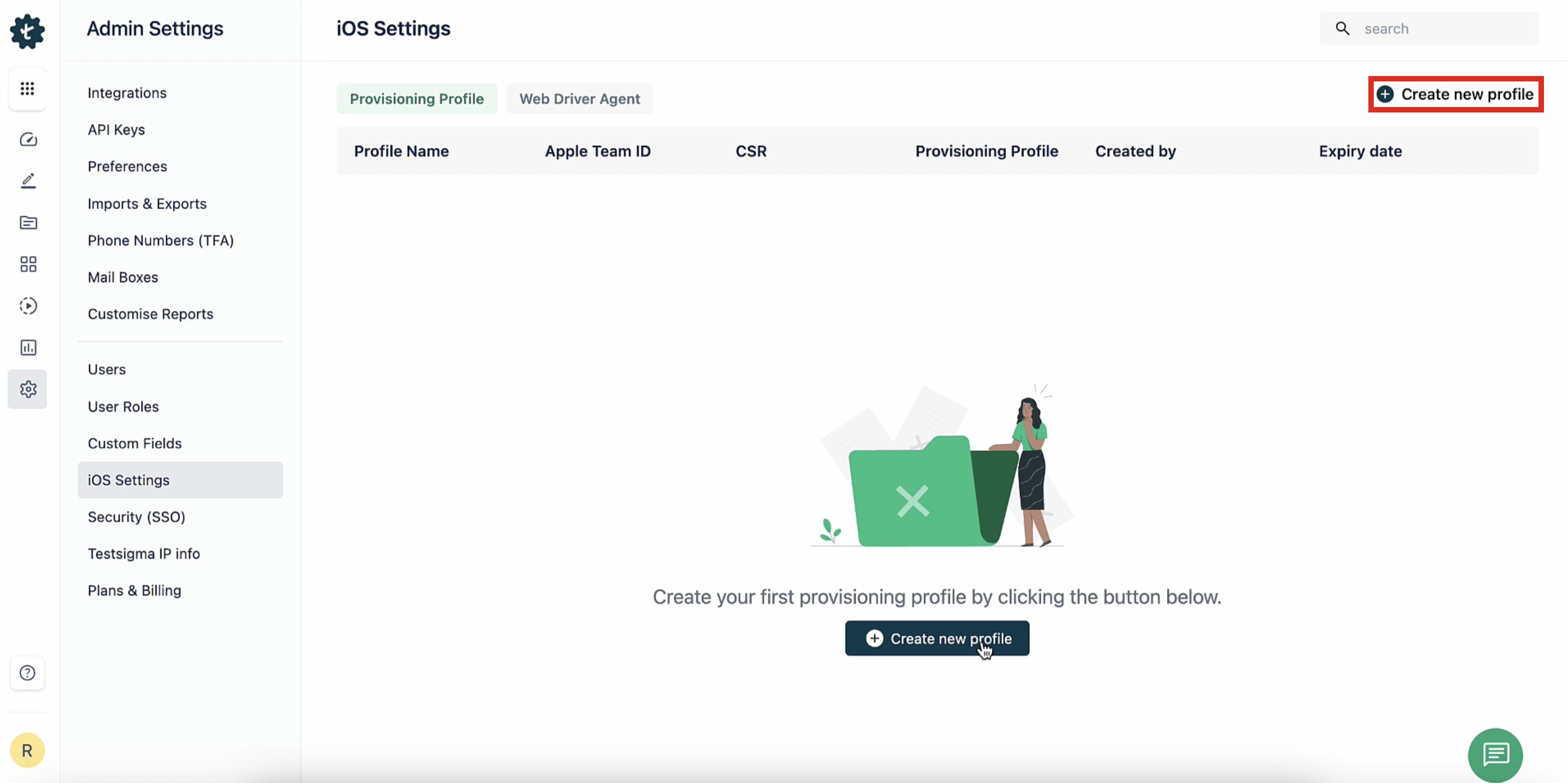The image size is (1568, 783).
Task: Open the green chat support bubble
Action: [x=1495, y=755]
